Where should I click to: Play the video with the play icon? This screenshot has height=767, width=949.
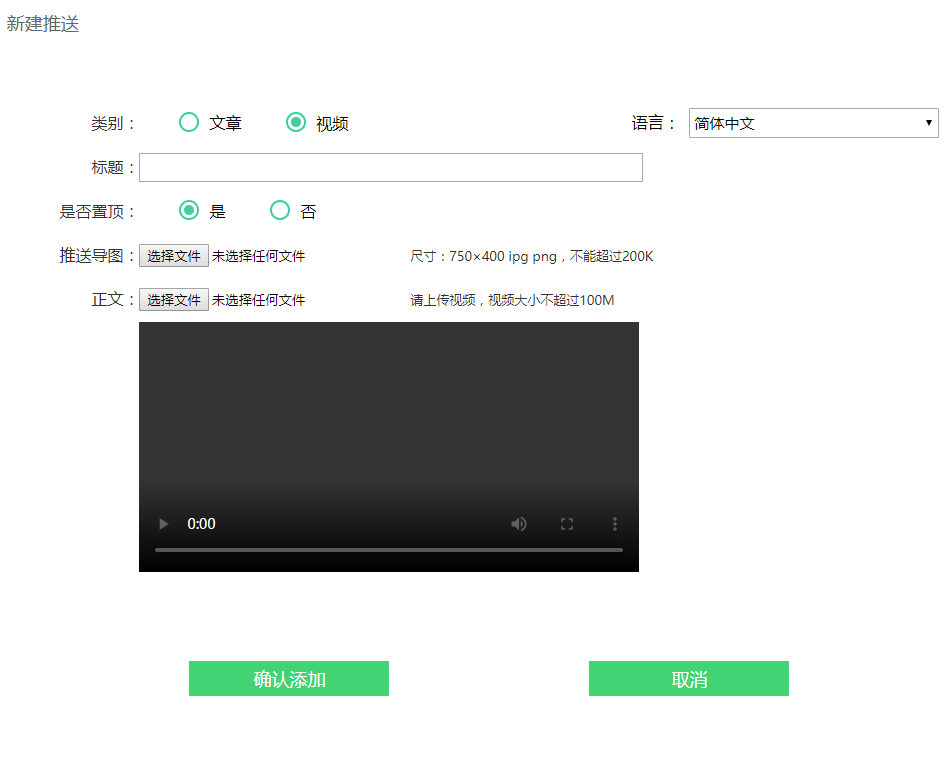coord(163,524)
